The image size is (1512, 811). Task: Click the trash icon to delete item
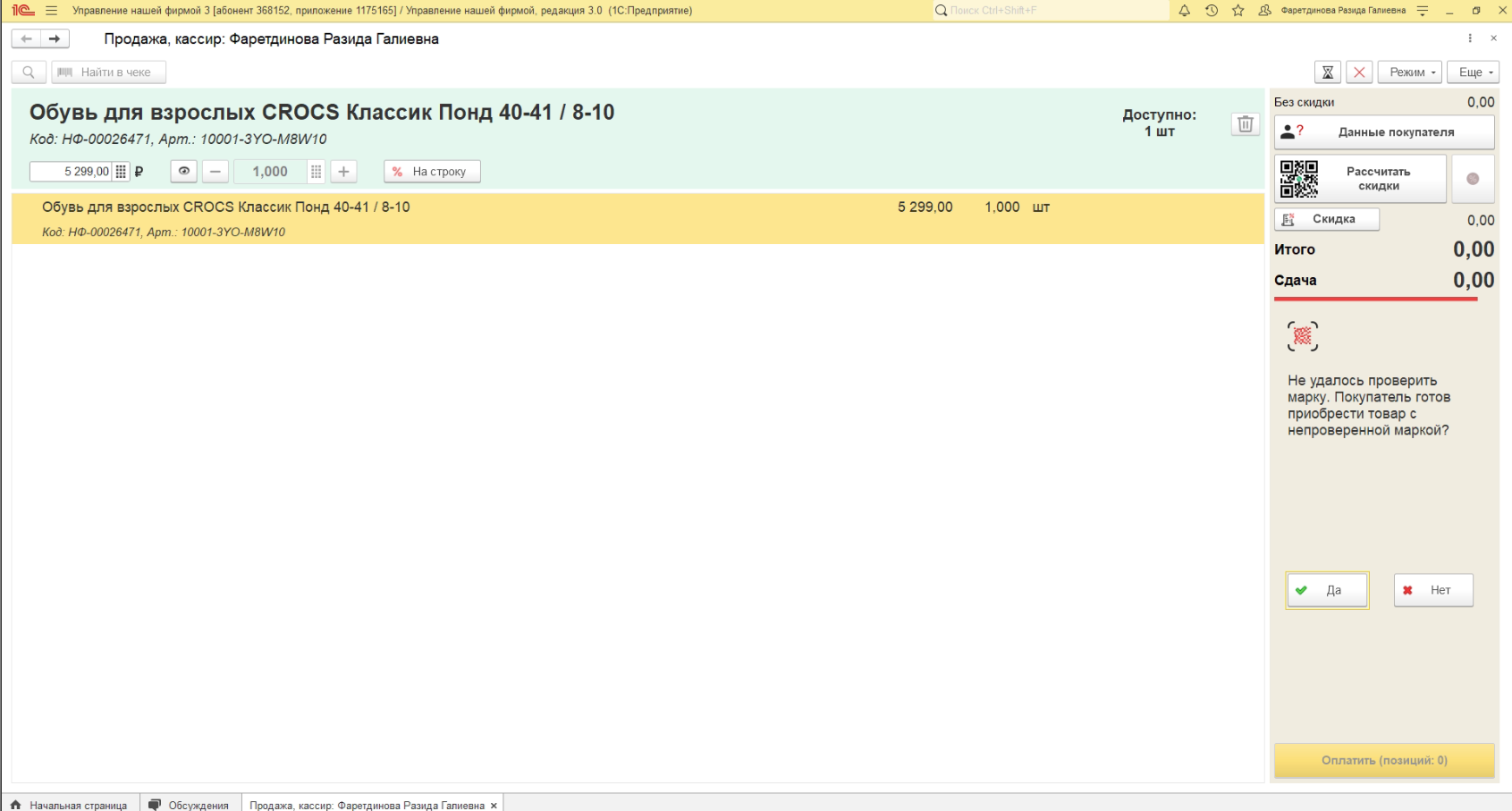[1245, 124]
